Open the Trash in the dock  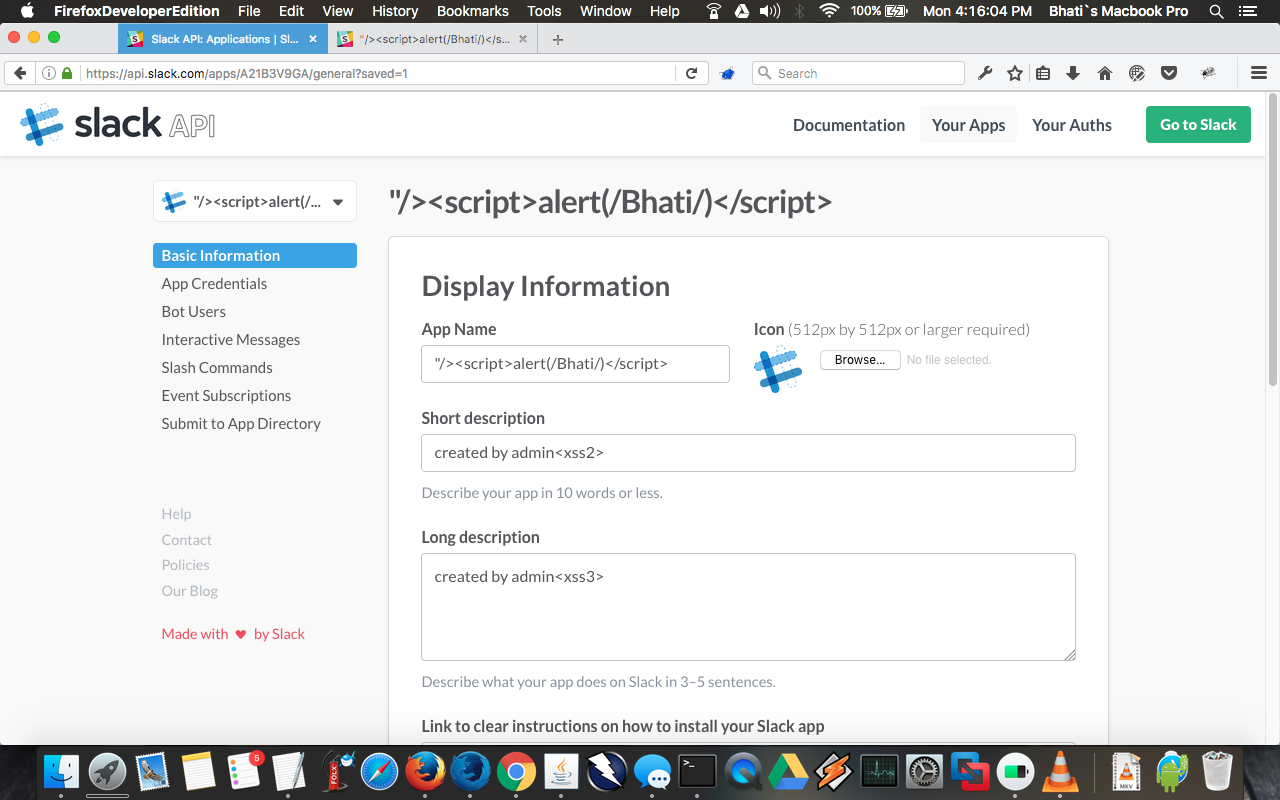pyautogui.click(x=1217, y=771)
